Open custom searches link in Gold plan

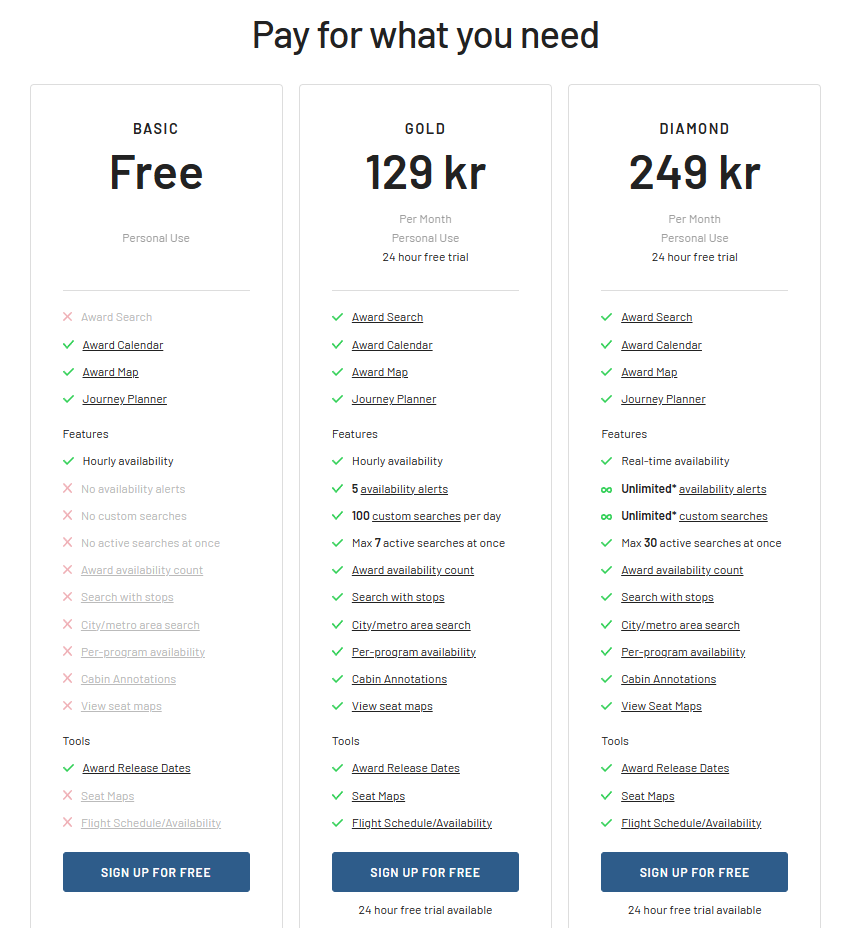pos(416,516)
